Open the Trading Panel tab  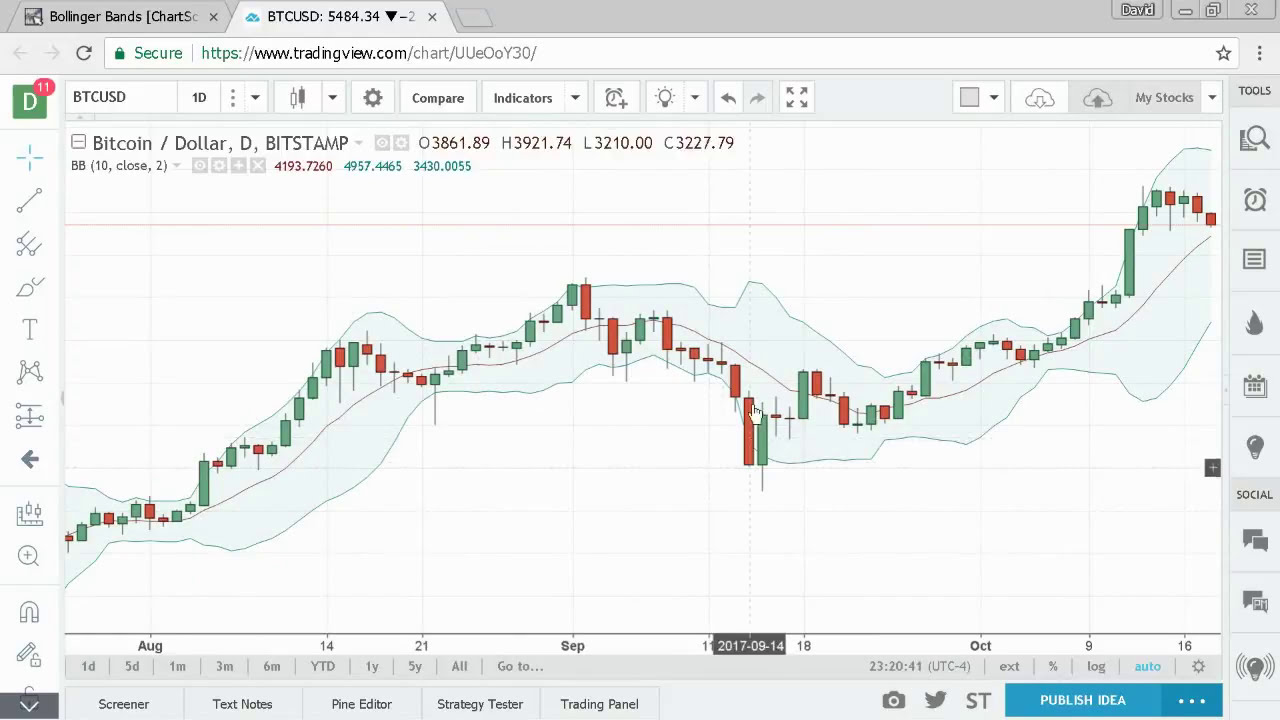coord(599,704)
